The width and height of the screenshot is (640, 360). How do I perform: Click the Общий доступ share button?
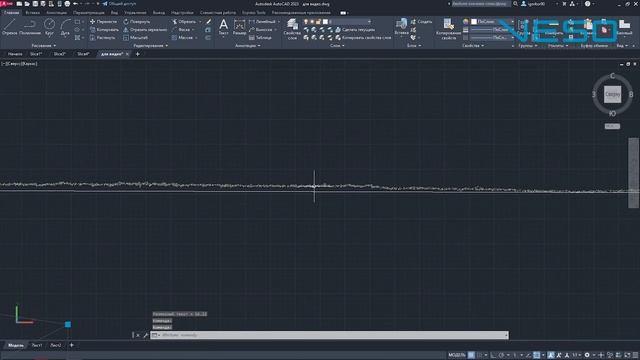point(119,4)
